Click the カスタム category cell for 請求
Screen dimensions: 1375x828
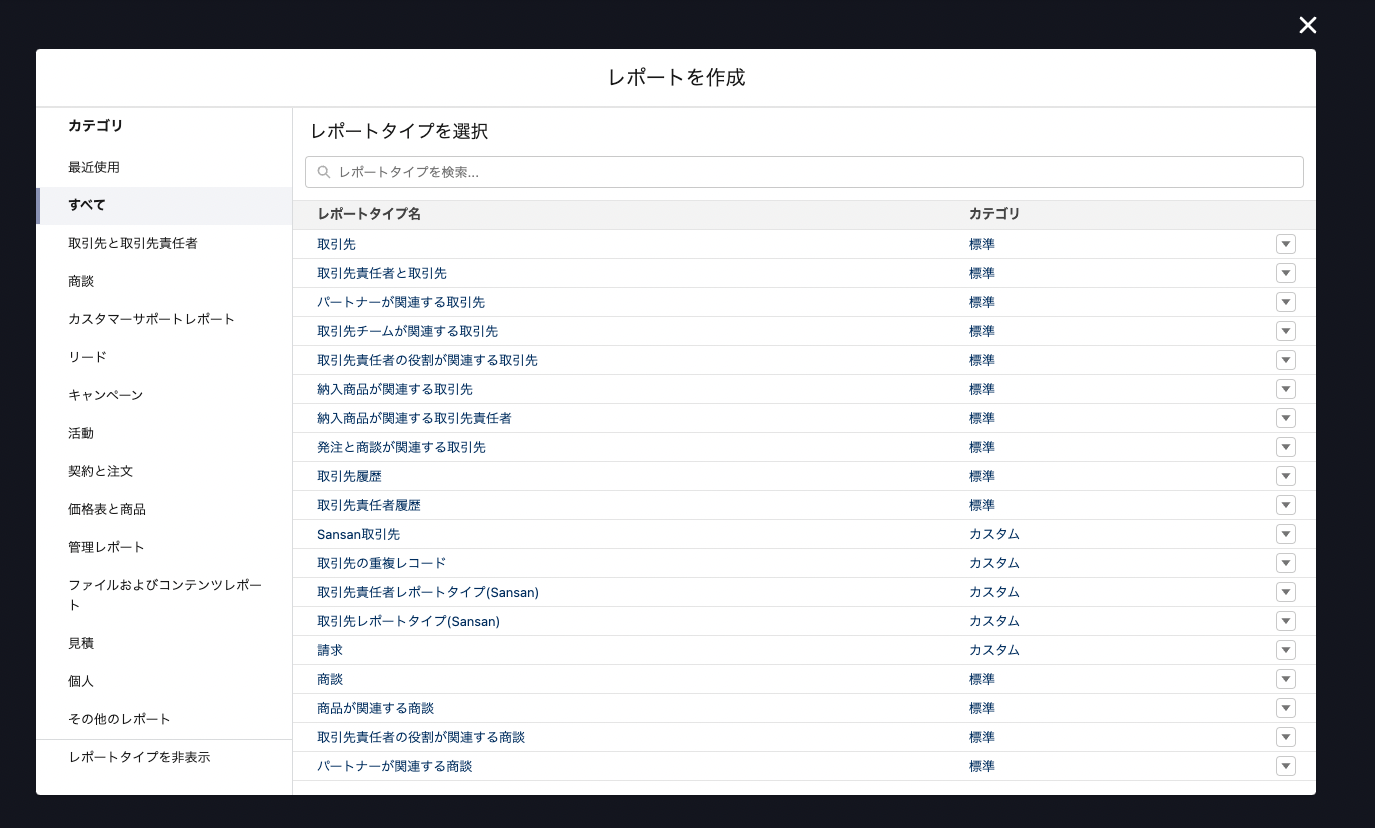click(994, 650)
